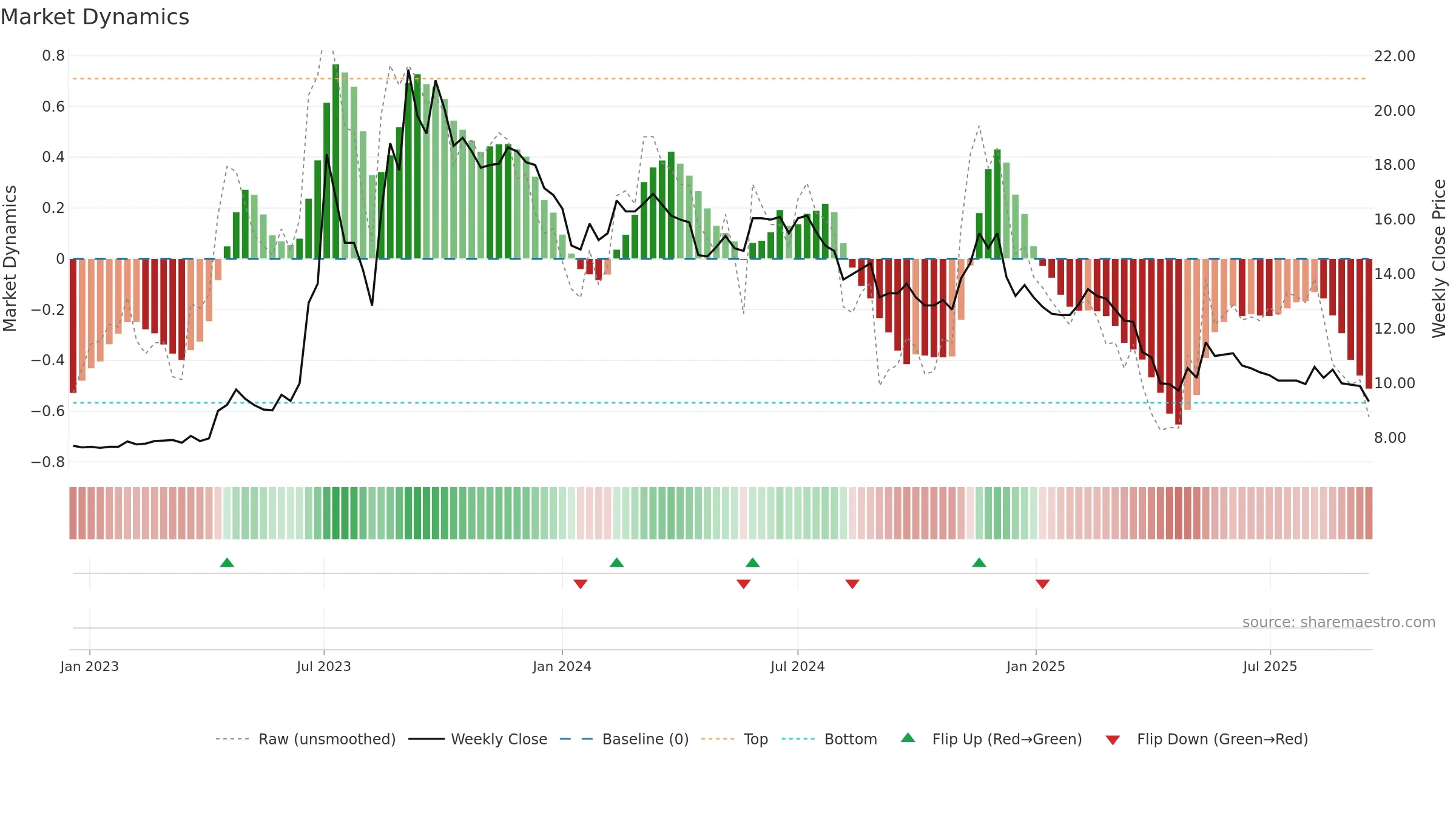Screen dimensions: 1456x819
Task: Select the red flip-down triangle in August 2024
Action: pos(852,584)
